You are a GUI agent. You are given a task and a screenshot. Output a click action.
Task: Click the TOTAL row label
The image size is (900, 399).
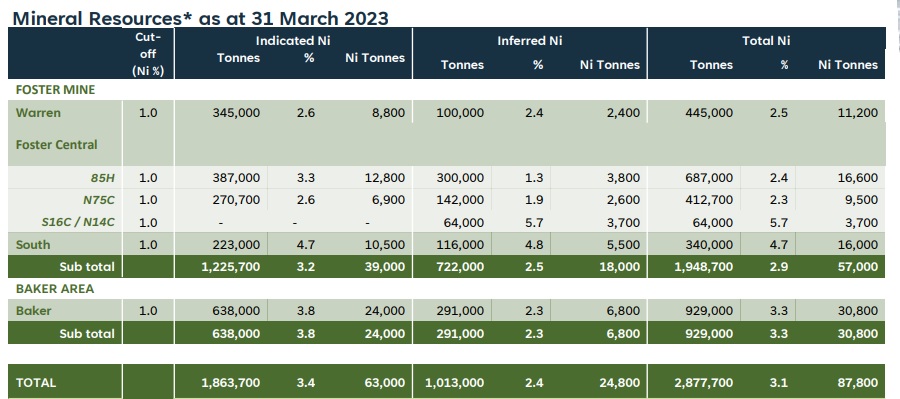coord(36,383)
